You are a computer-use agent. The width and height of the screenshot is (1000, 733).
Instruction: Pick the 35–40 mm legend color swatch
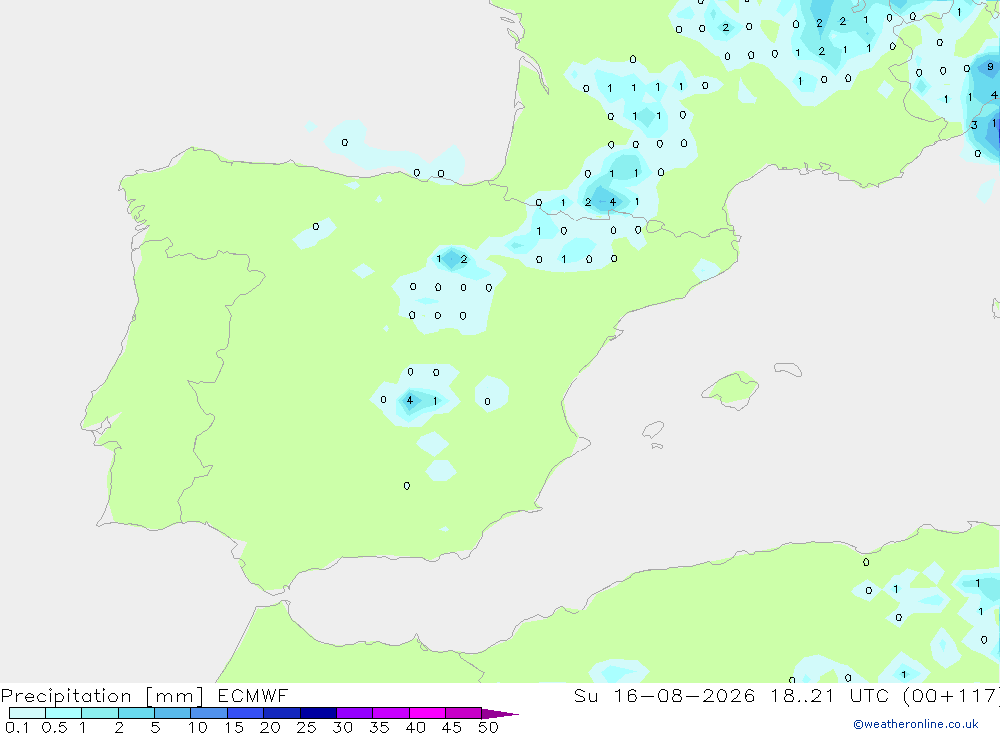[391, 713]
